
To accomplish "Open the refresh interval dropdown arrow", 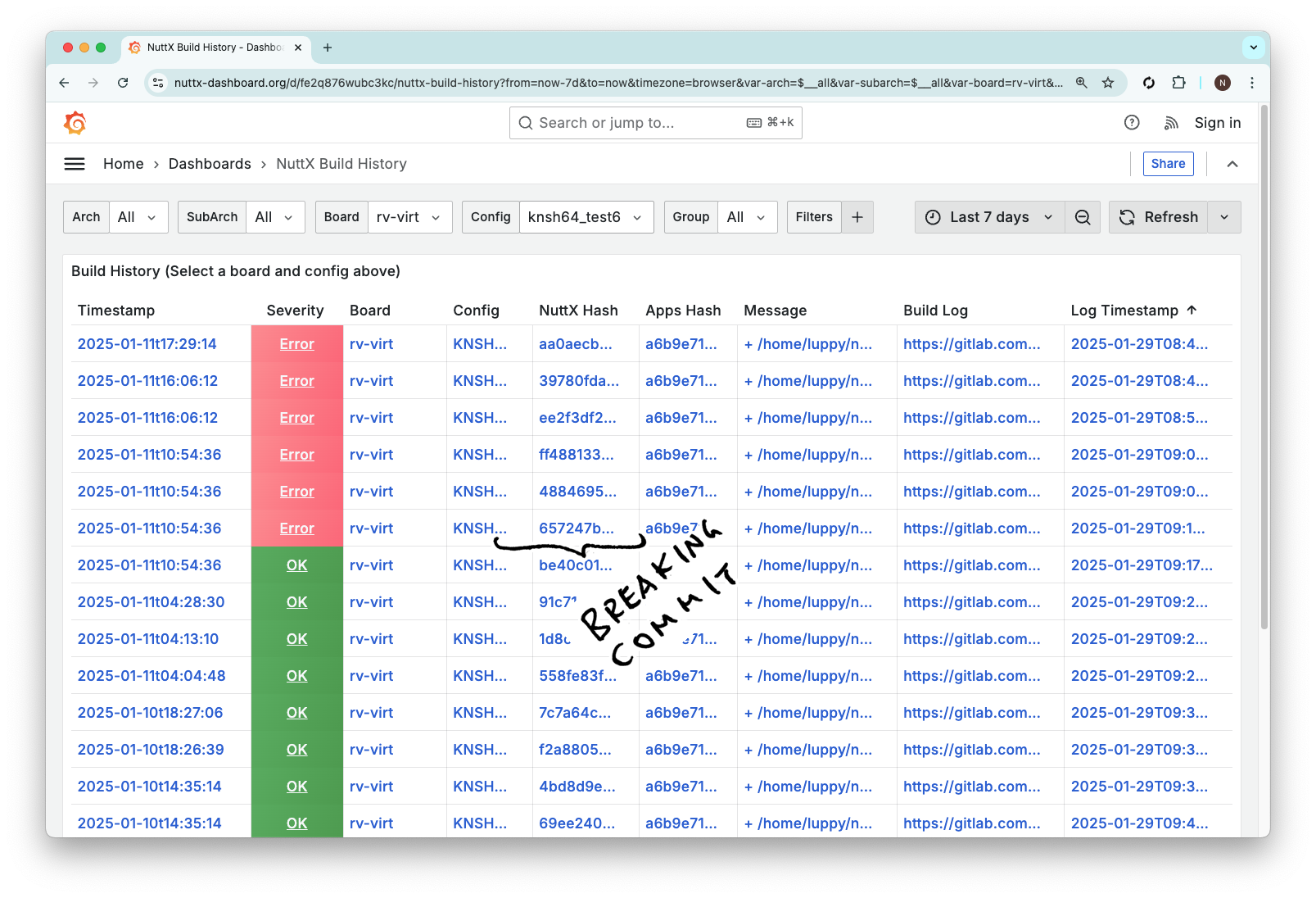I will coord(1224,217).
